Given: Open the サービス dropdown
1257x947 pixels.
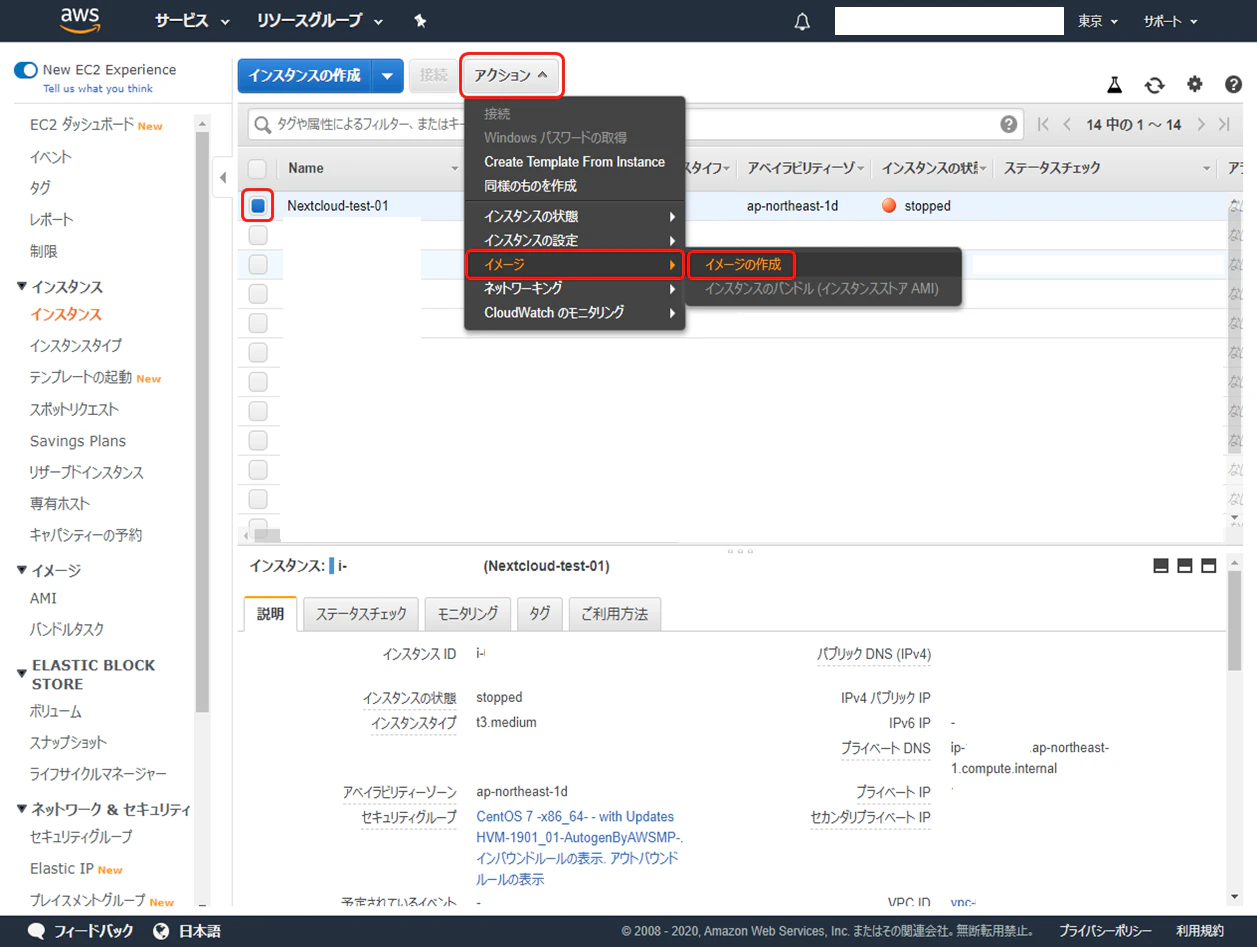Looking at the screenshot, I should 192,21.
